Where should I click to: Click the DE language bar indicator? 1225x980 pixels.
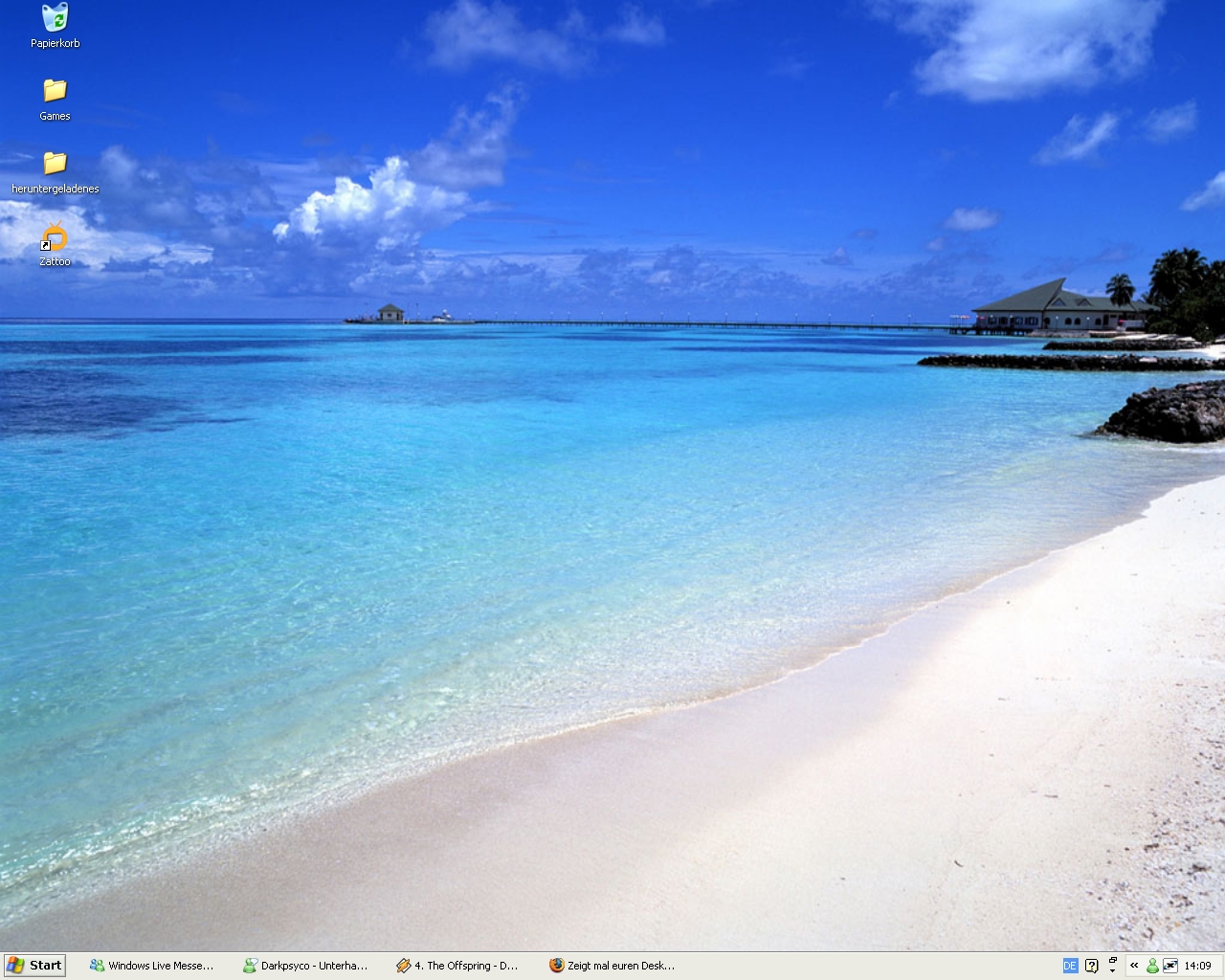click(1071, 966)
